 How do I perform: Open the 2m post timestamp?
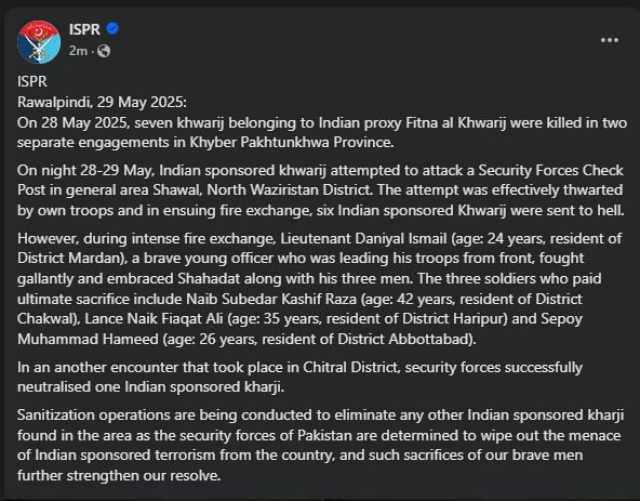(78, 51)
